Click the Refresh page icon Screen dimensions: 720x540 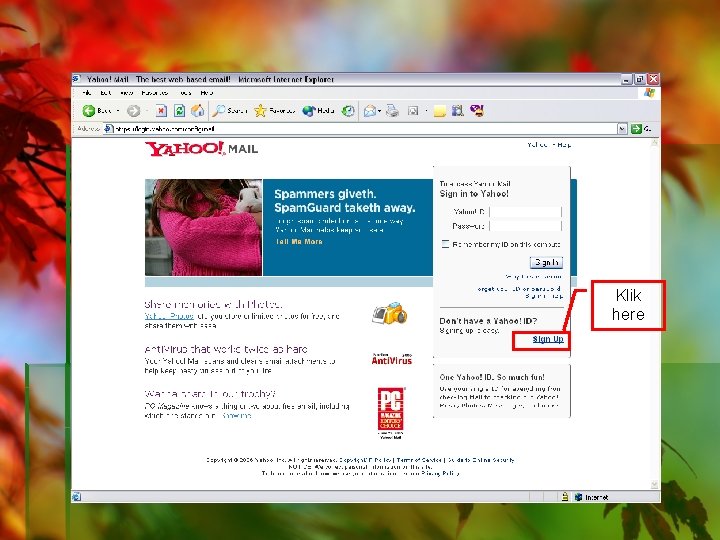(x=180, y=111)
